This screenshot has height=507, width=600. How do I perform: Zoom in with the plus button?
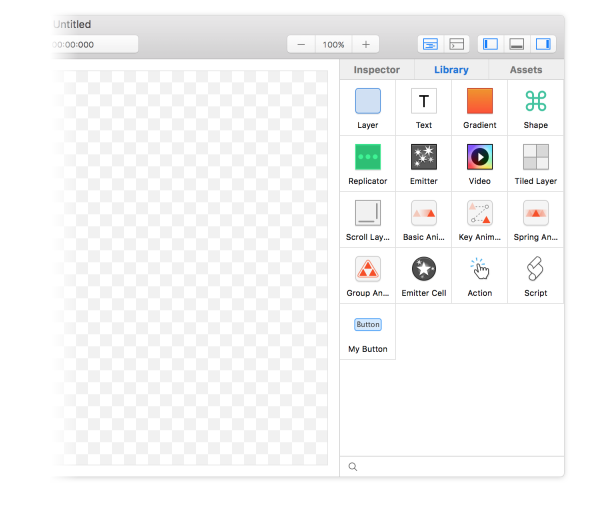coord(366,44)
